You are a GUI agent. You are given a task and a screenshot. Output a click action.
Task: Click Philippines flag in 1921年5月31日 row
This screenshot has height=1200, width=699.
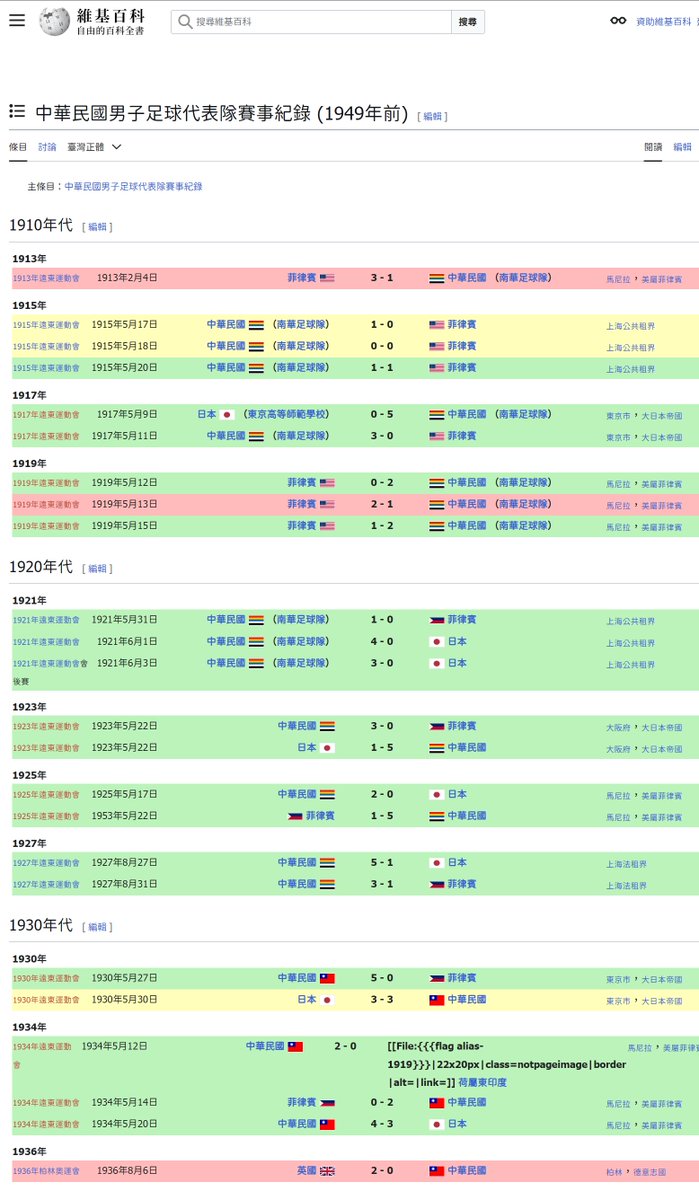[x=437, y=620]
